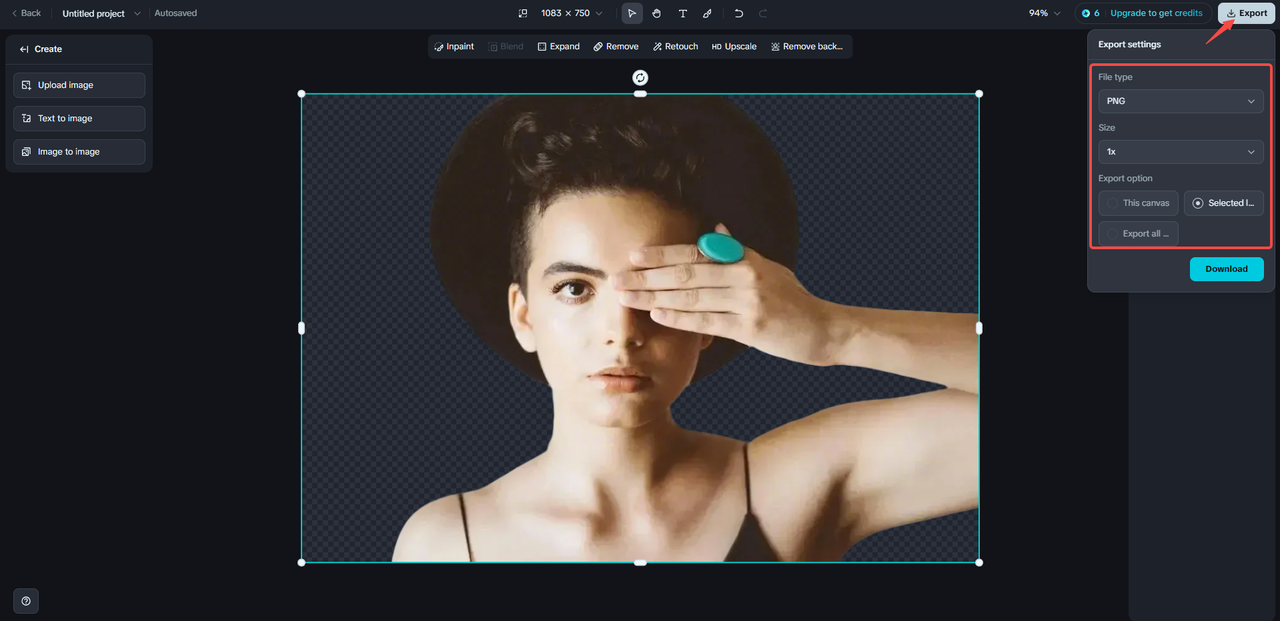Viewport: 1280px width, 621px height.
Task: Click Upgrade to get credits
Action: [x=1156, y=13]
